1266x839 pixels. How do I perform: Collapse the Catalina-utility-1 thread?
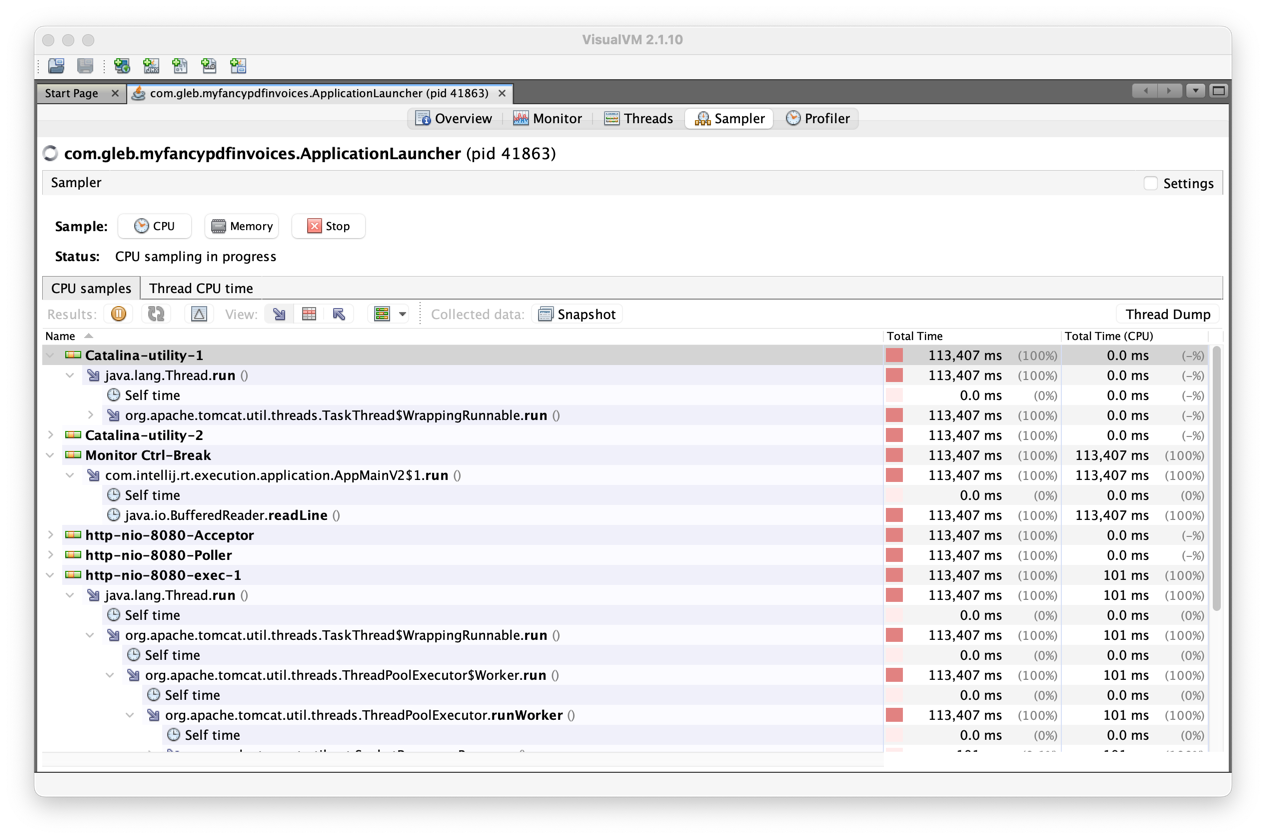(x=50, y=355)
